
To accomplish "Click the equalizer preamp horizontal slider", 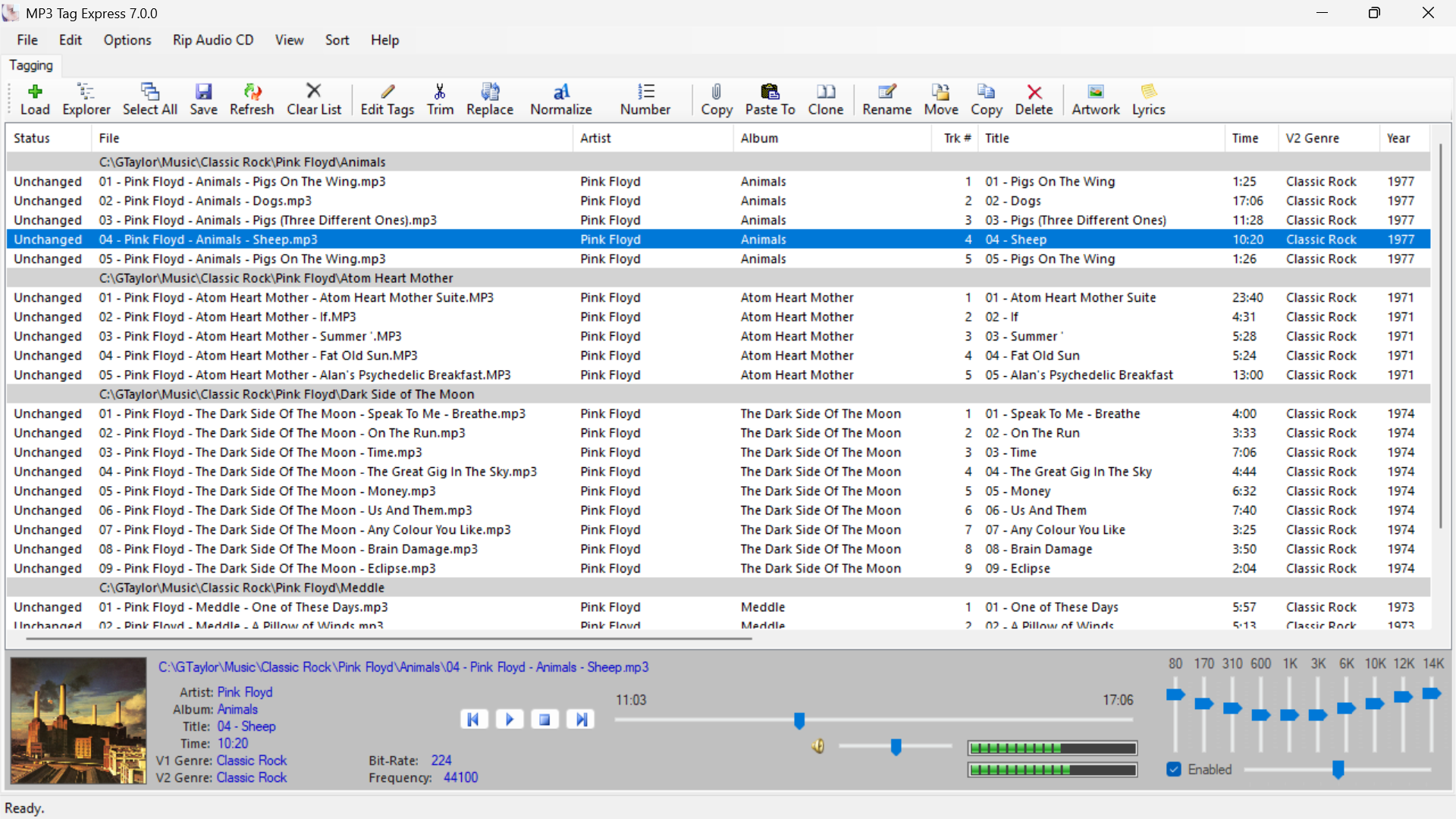I will click(x=1338, y=770).
